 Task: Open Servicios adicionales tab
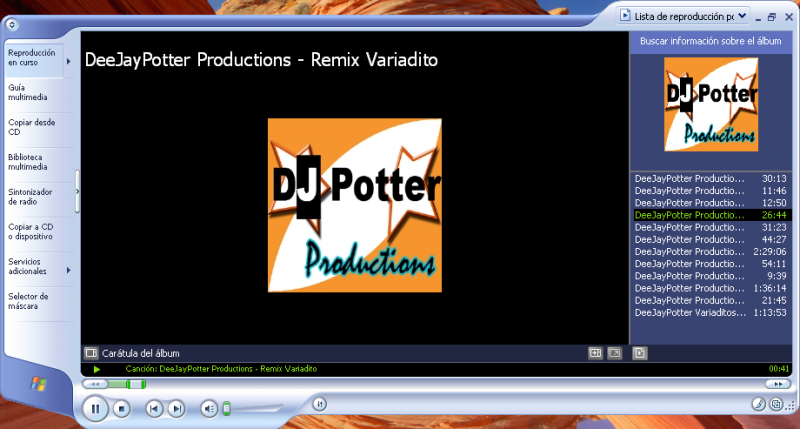point(34,266)
